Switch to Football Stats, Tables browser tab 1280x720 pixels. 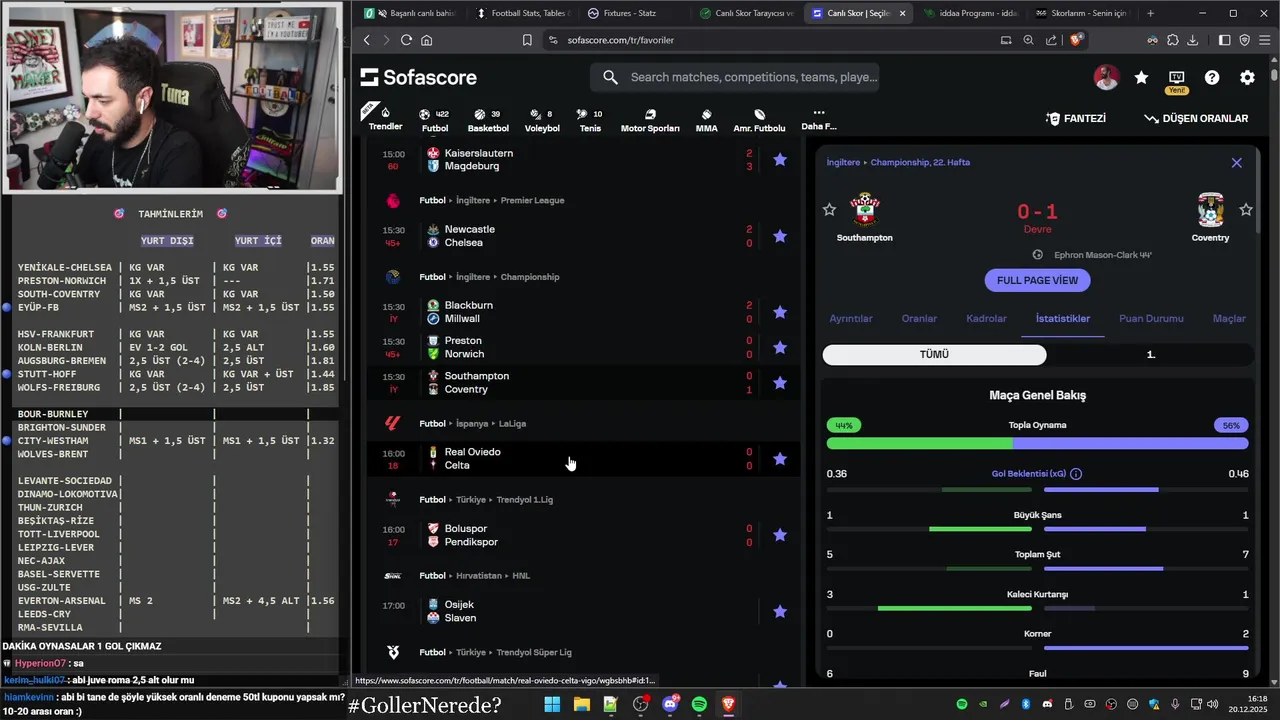524,13
